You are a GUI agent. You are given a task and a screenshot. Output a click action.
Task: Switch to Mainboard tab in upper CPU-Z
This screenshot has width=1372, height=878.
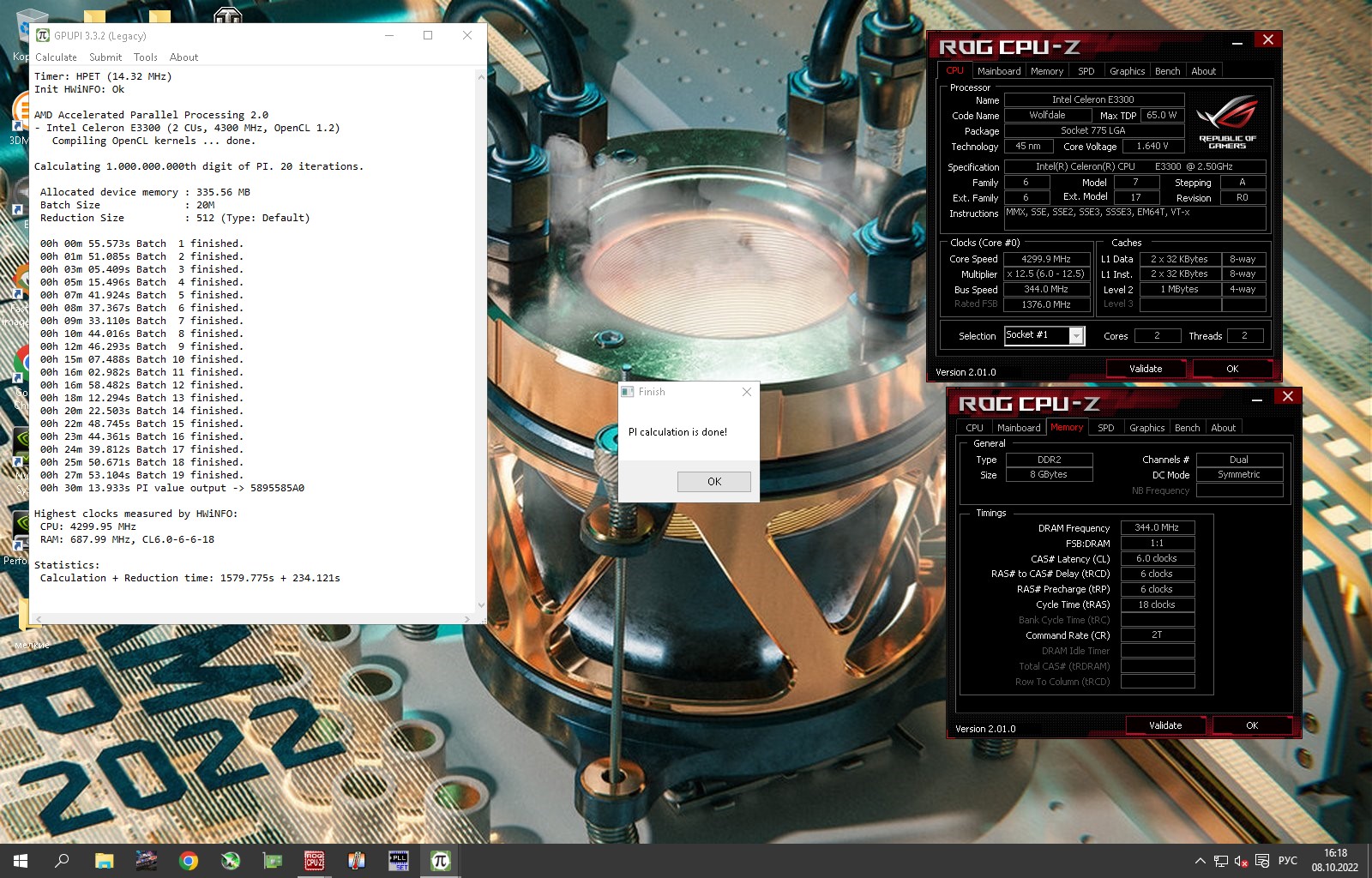click(x=999, y=71)
